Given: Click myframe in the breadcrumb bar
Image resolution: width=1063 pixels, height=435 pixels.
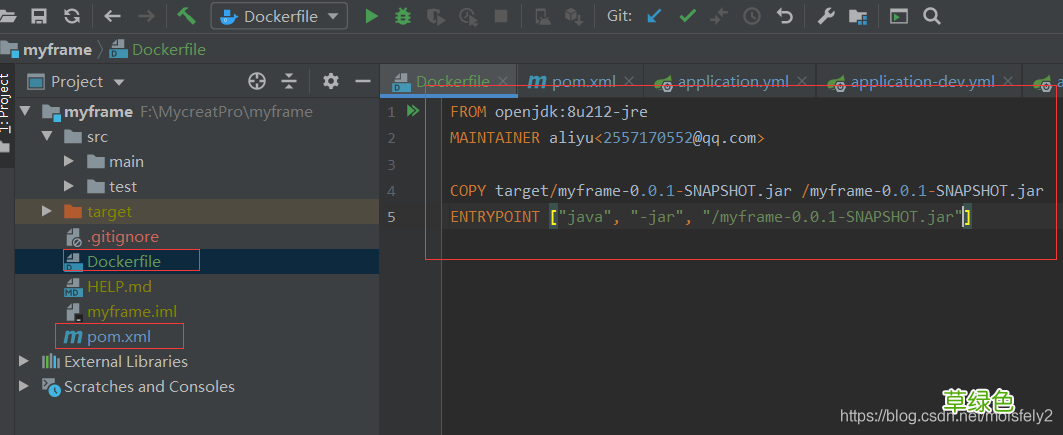Looking at the screenshot, I should 57,49.
